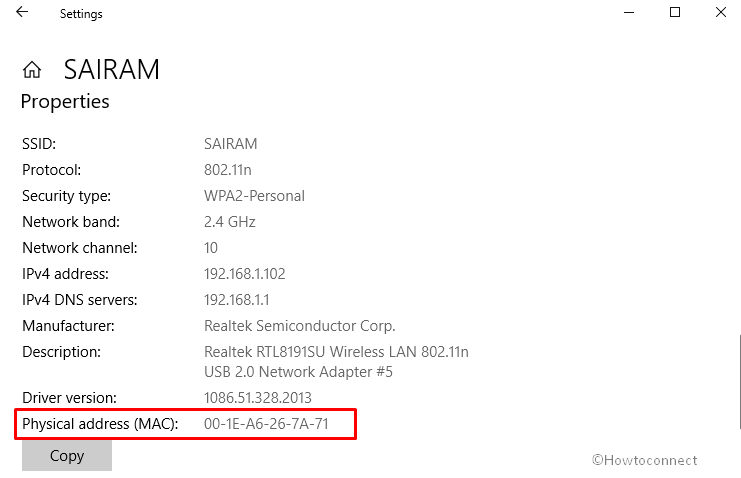Click the Realtek Semiconductor Corp. manufacturer text
741x478 pixels.
300,326
